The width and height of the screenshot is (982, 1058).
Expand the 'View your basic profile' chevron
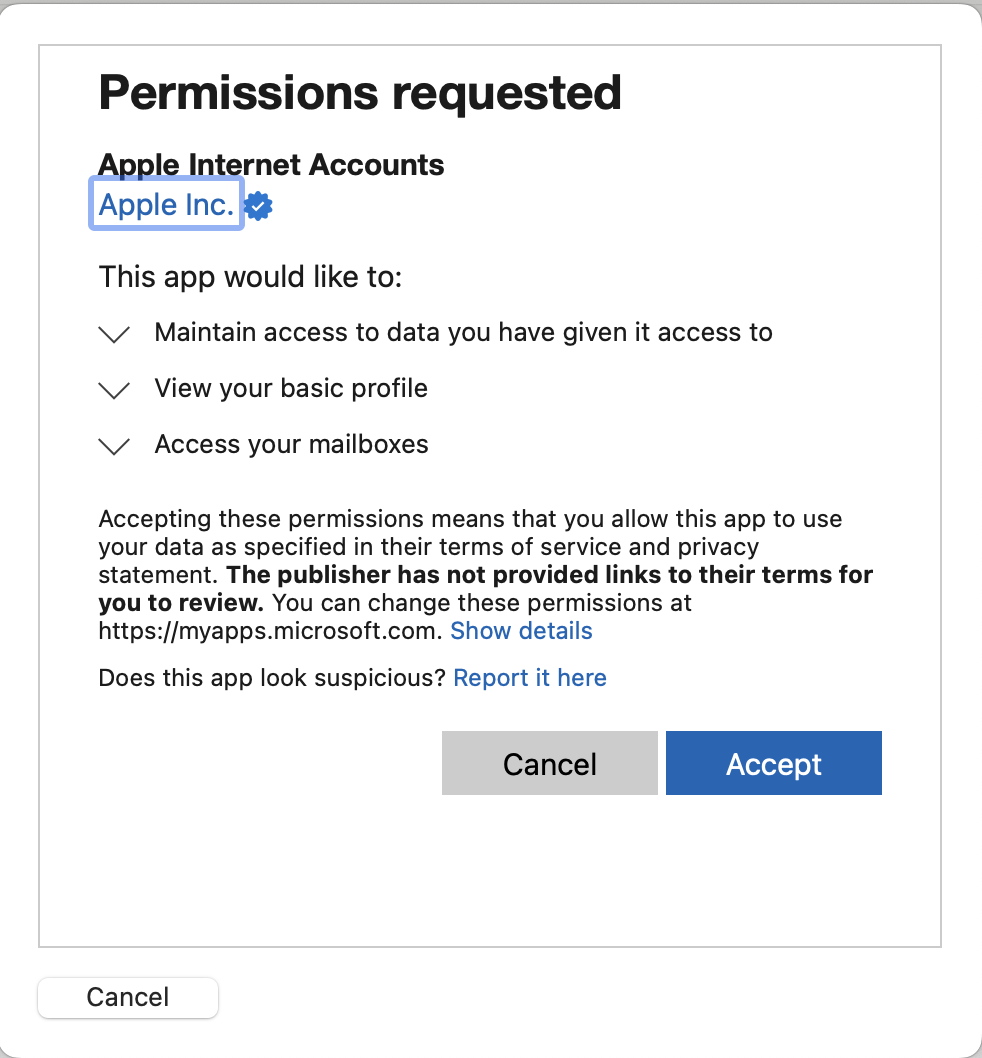point(116,390)
